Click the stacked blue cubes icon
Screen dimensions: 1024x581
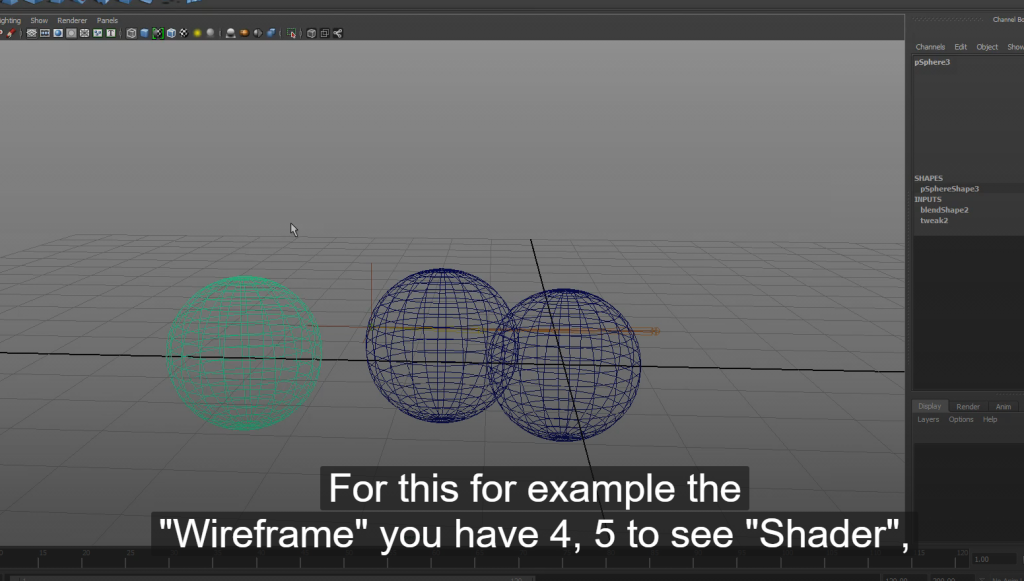(x=270, y=33)
